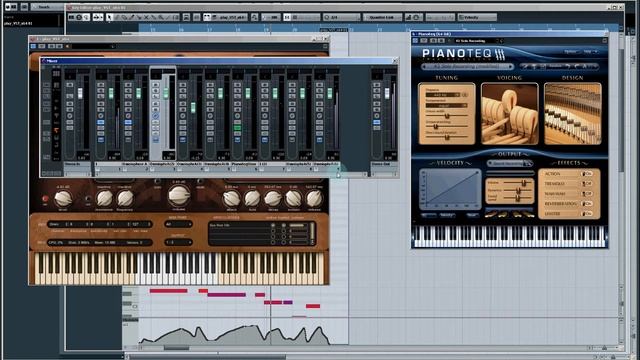The width and height of the screenshot is (640, 360).
Task: Click the orange icon in the Mixer's left panel
Action: coord(56,130)
